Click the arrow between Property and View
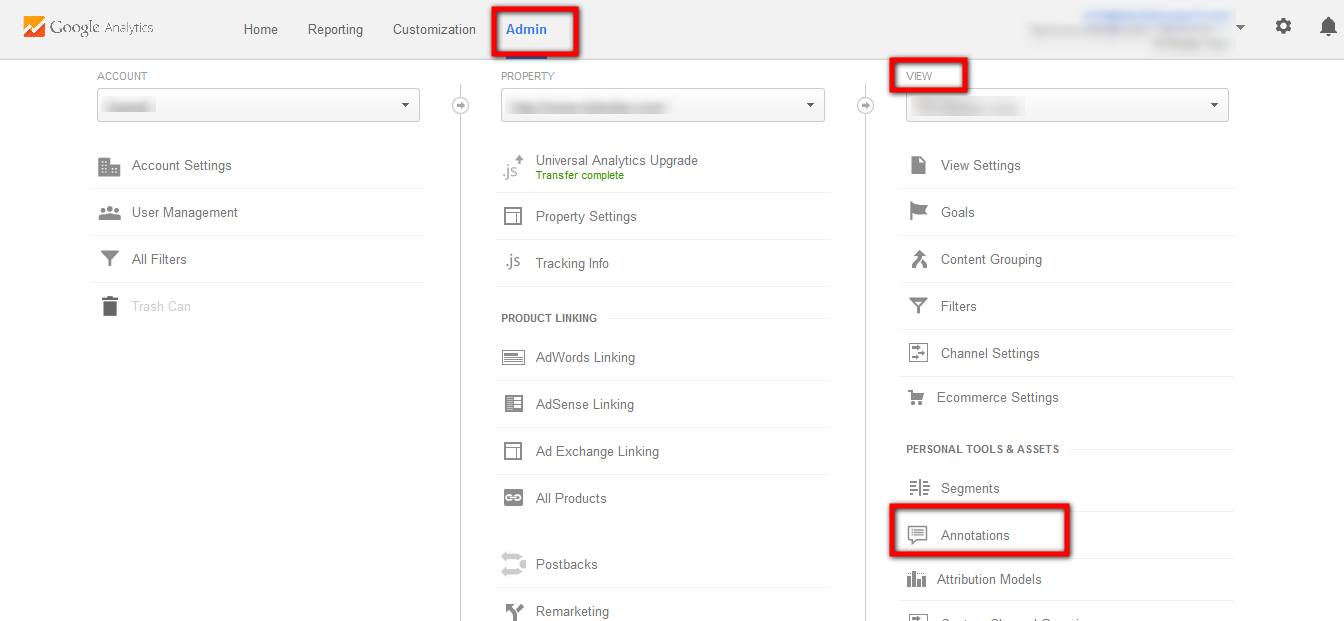This screenshot has width=1344, height=621. point(866,105)
